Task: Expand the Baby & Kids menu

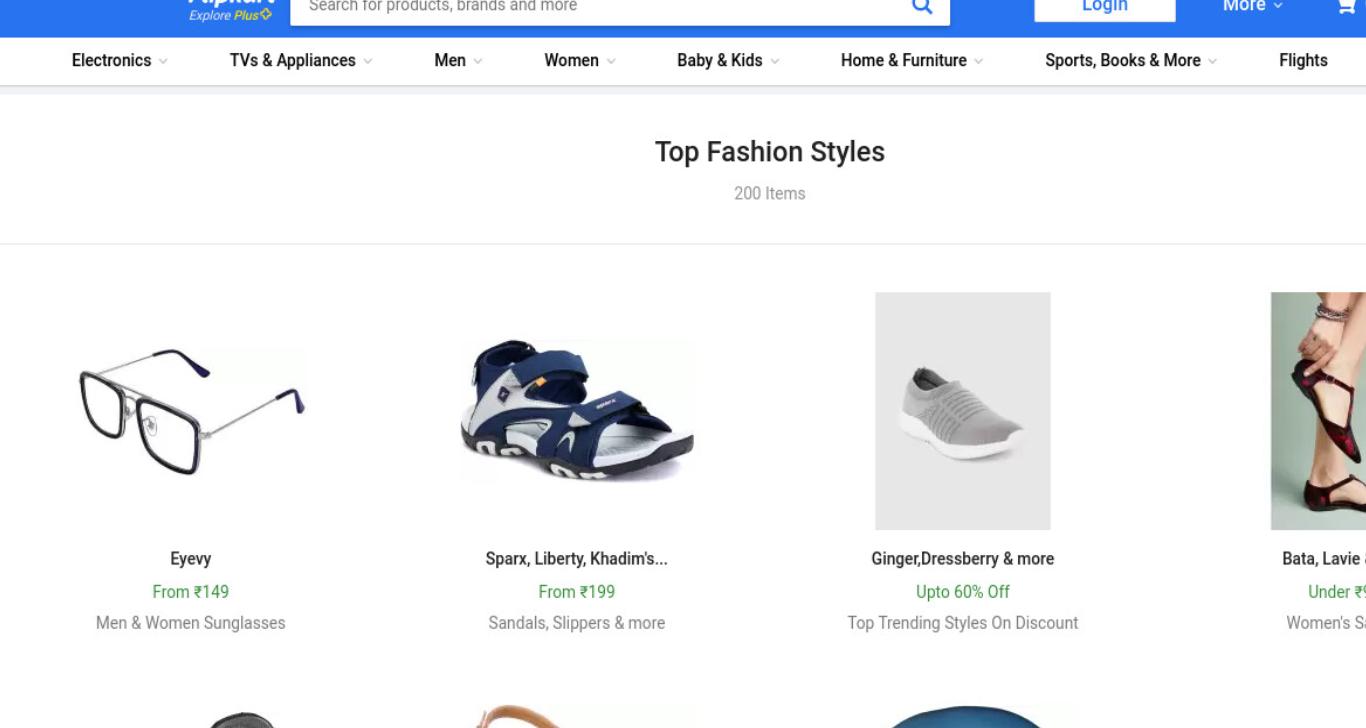Action: coord(728,60)
